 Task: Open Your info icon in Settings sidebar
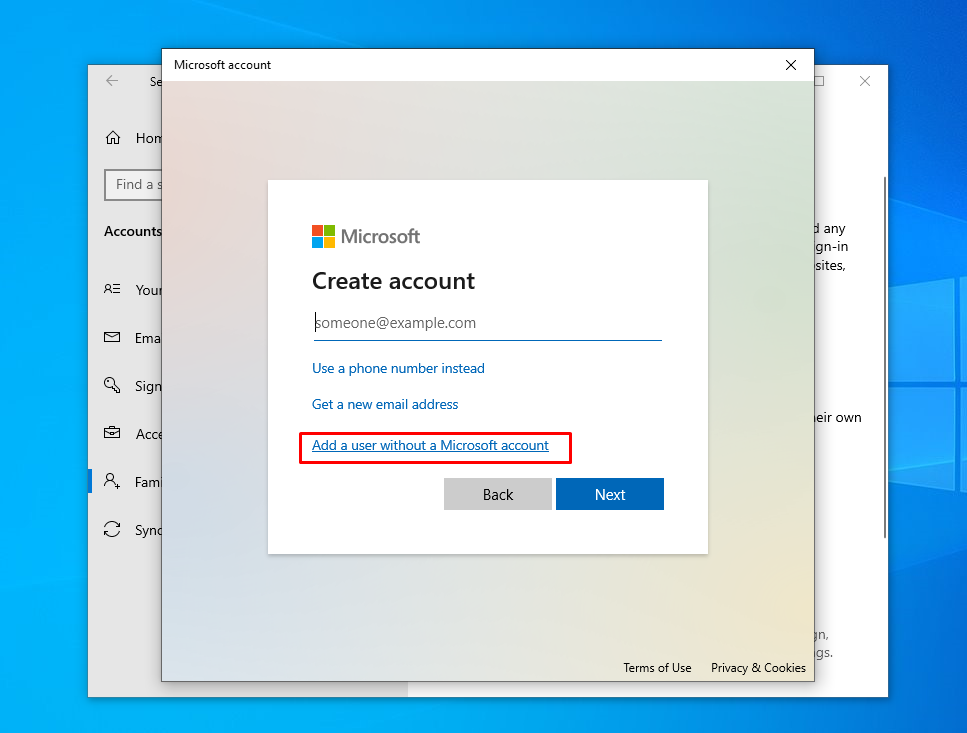pyautogui.click(x=112, y=289)
